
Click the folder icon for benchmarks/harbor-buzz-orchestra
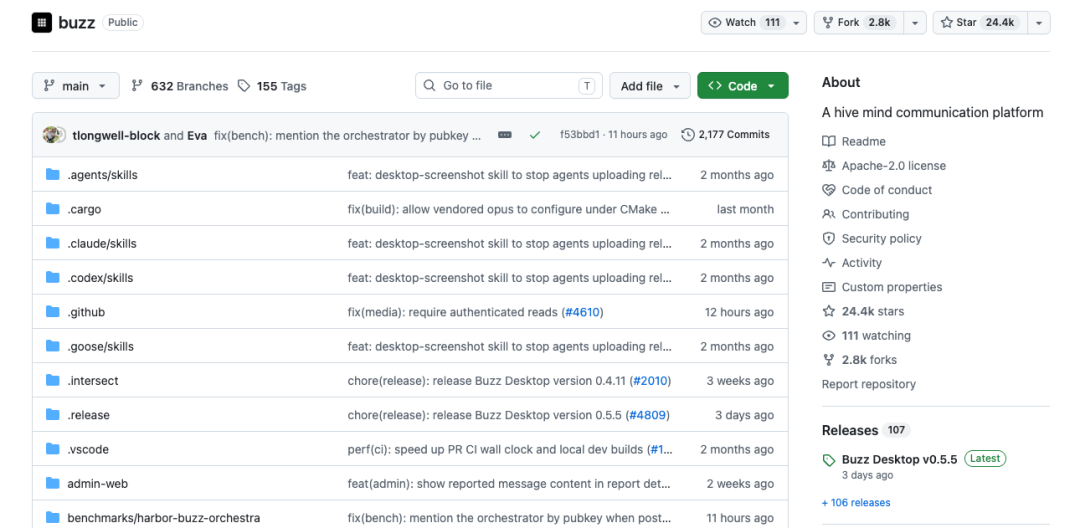pos(52,518)
